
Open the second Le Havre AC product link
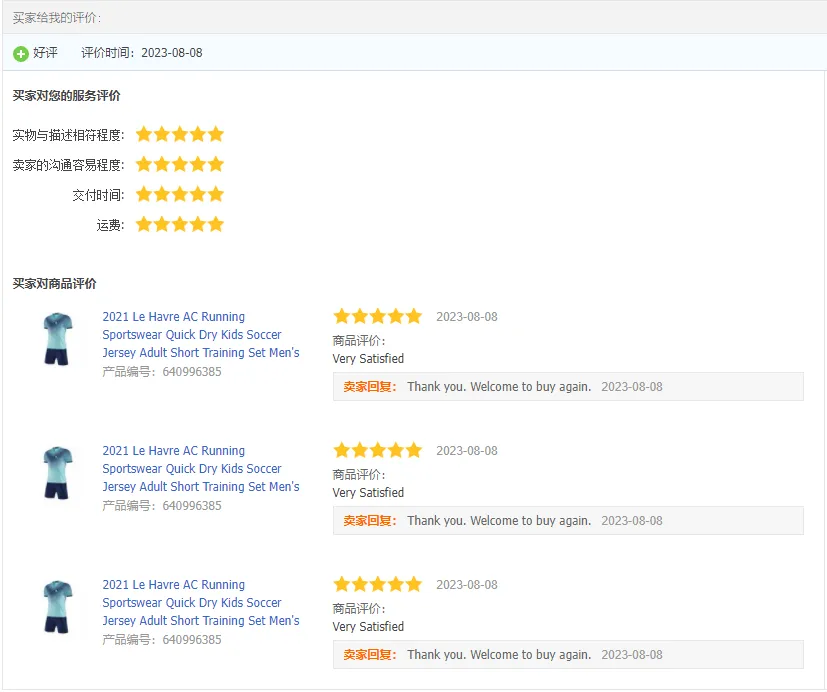point(200,469)
